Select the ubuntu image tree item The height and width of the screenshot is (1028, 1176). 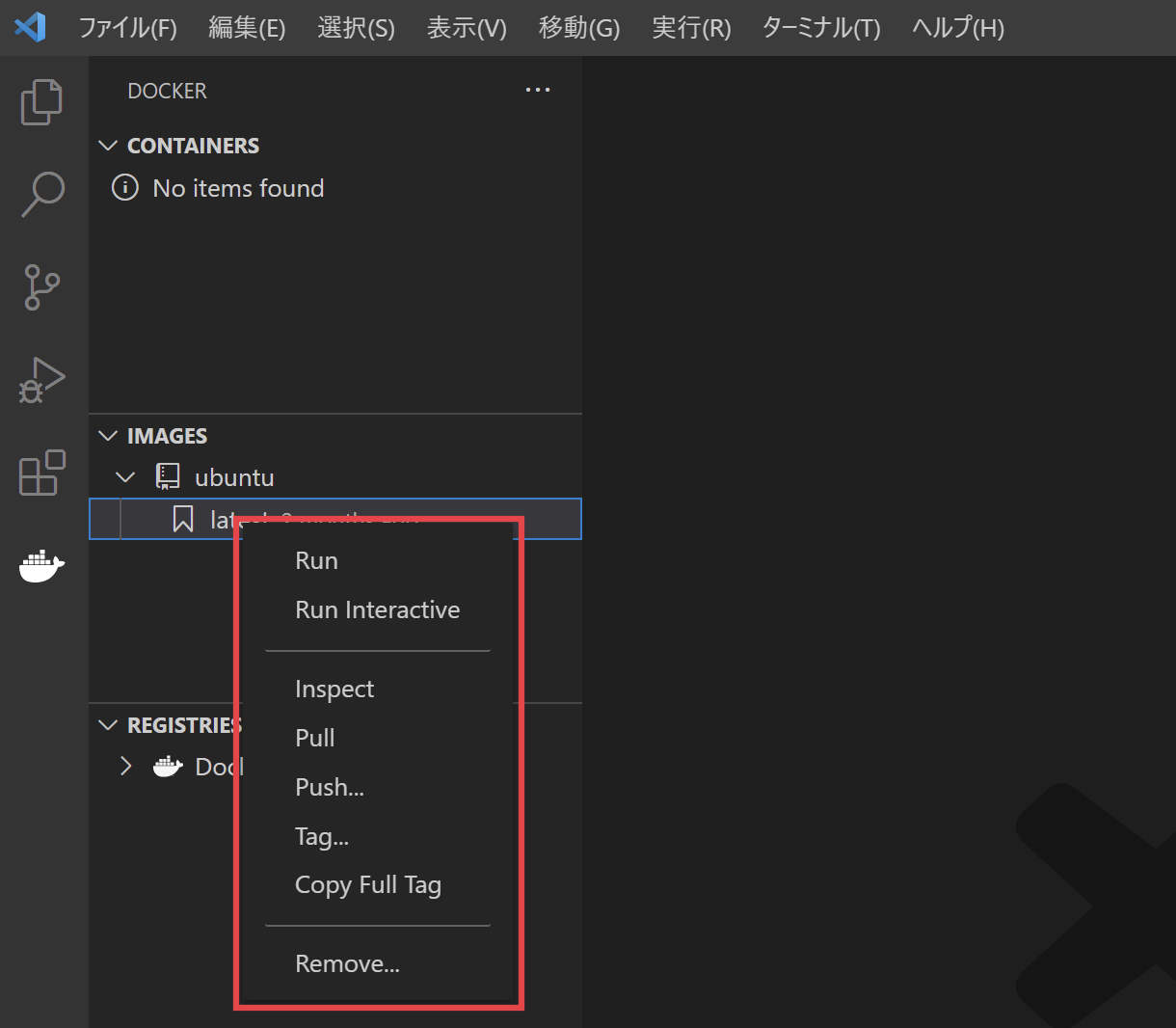click(335, 477)
